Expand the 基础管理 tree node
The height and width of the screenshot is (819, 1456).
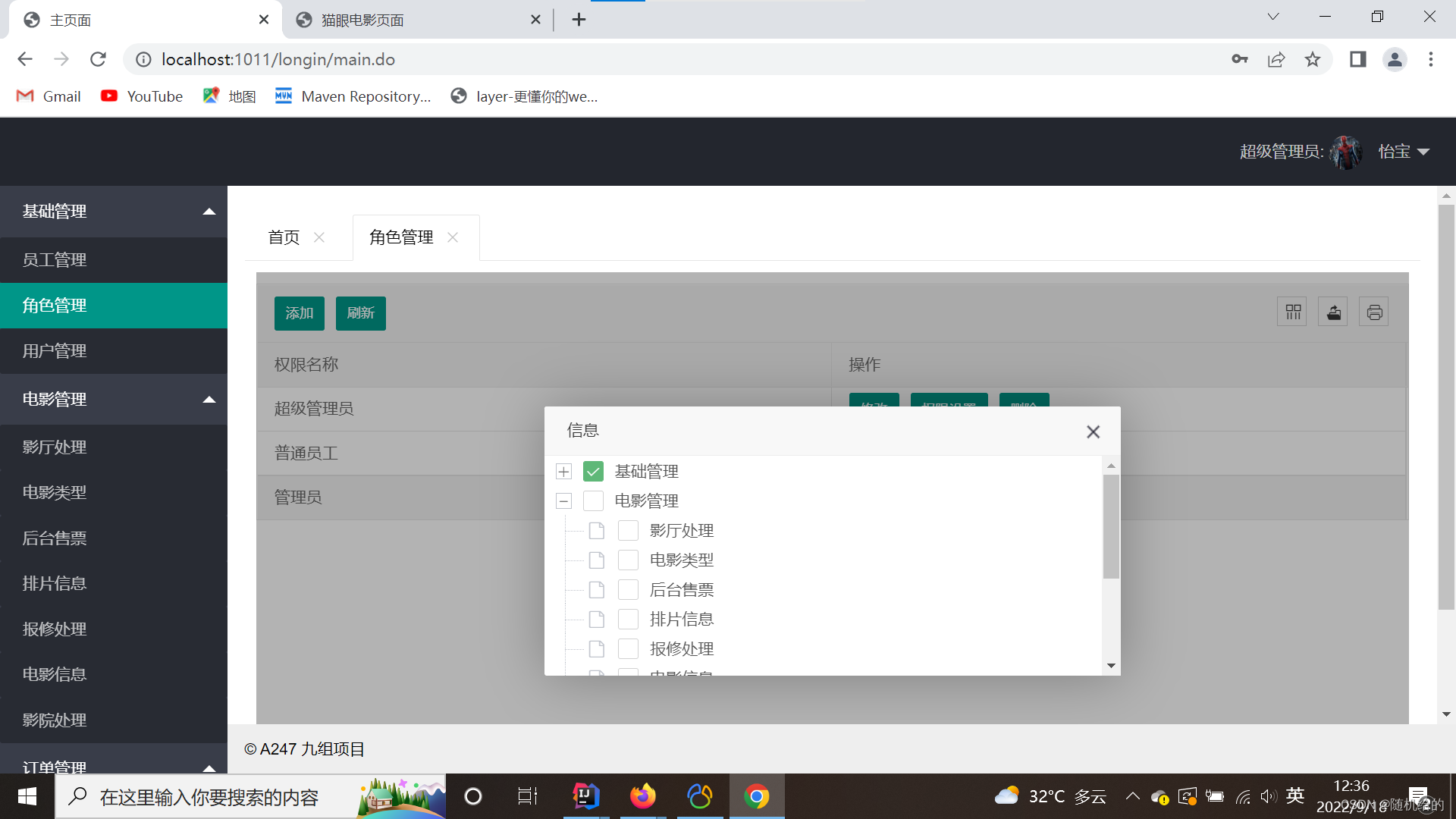pyautogui.click(x=563, y=472)
